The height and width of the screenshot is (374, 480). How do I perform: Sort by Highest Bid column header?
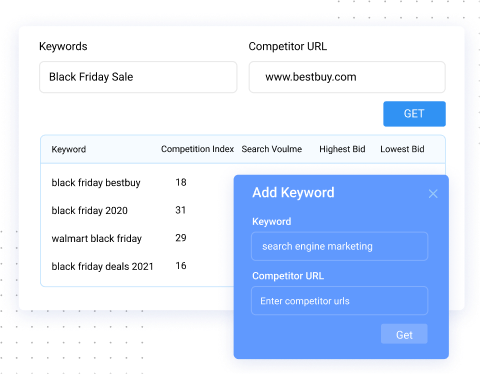342,149
